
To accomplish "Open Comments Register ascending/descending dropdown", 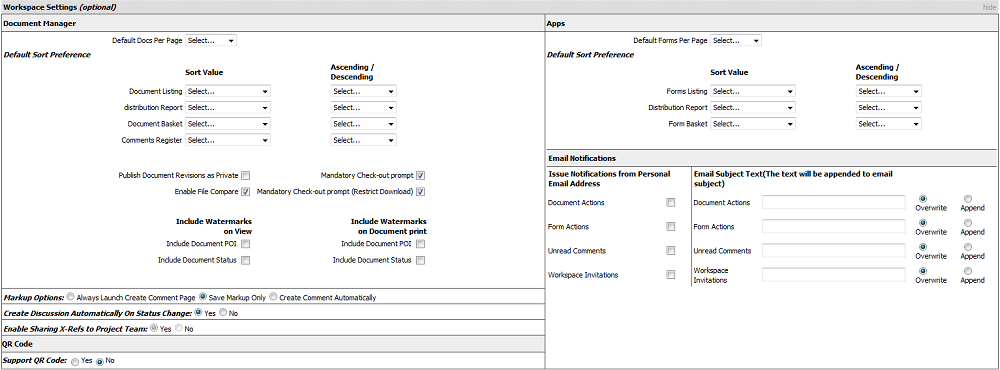I will pos(364,140).
